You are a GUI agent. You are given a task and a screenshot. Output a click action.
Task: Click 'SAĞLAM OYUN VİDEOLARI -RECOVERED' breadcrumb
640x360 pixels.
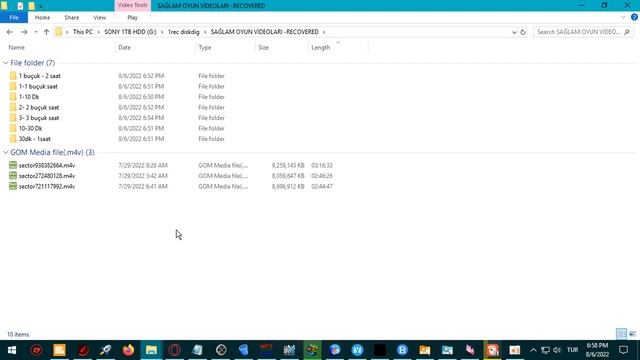[x=264, y=32]
